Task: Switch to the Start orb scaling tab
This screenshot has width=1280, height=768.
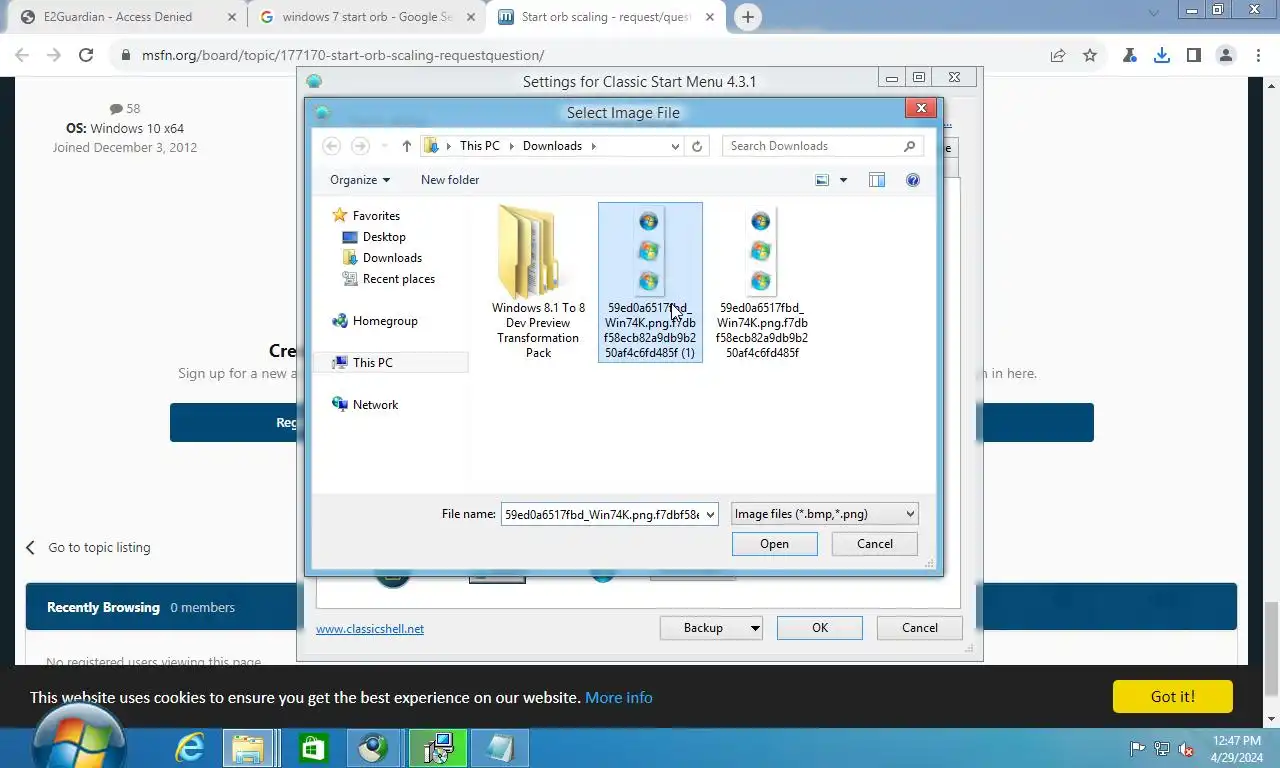Action: click(606, 17)
